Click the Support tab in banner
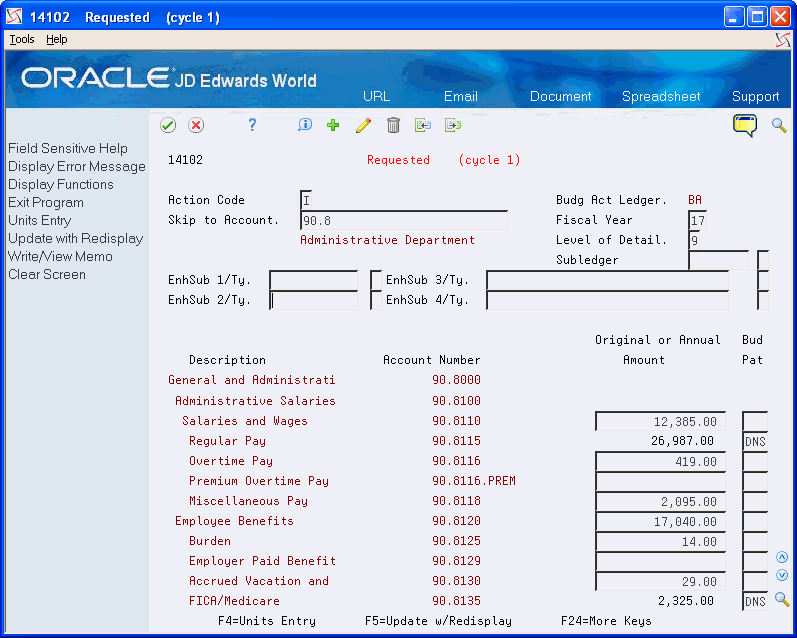Image resolution: width=797 pixels, height=638 pixels. [755, 96]
